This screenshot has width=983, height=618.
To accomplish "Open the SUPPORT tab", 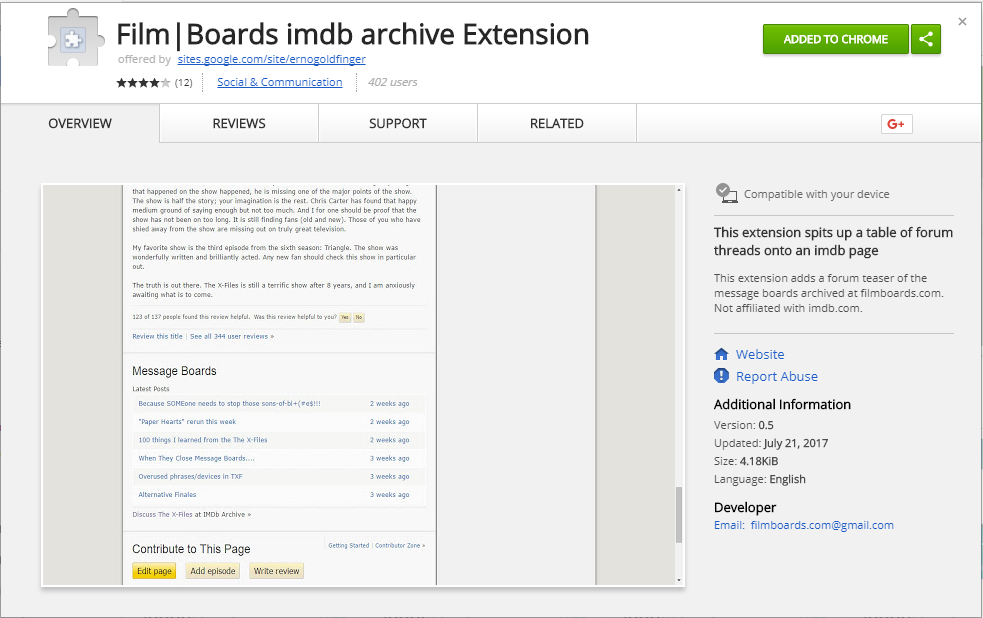I will tap(398, 123).
